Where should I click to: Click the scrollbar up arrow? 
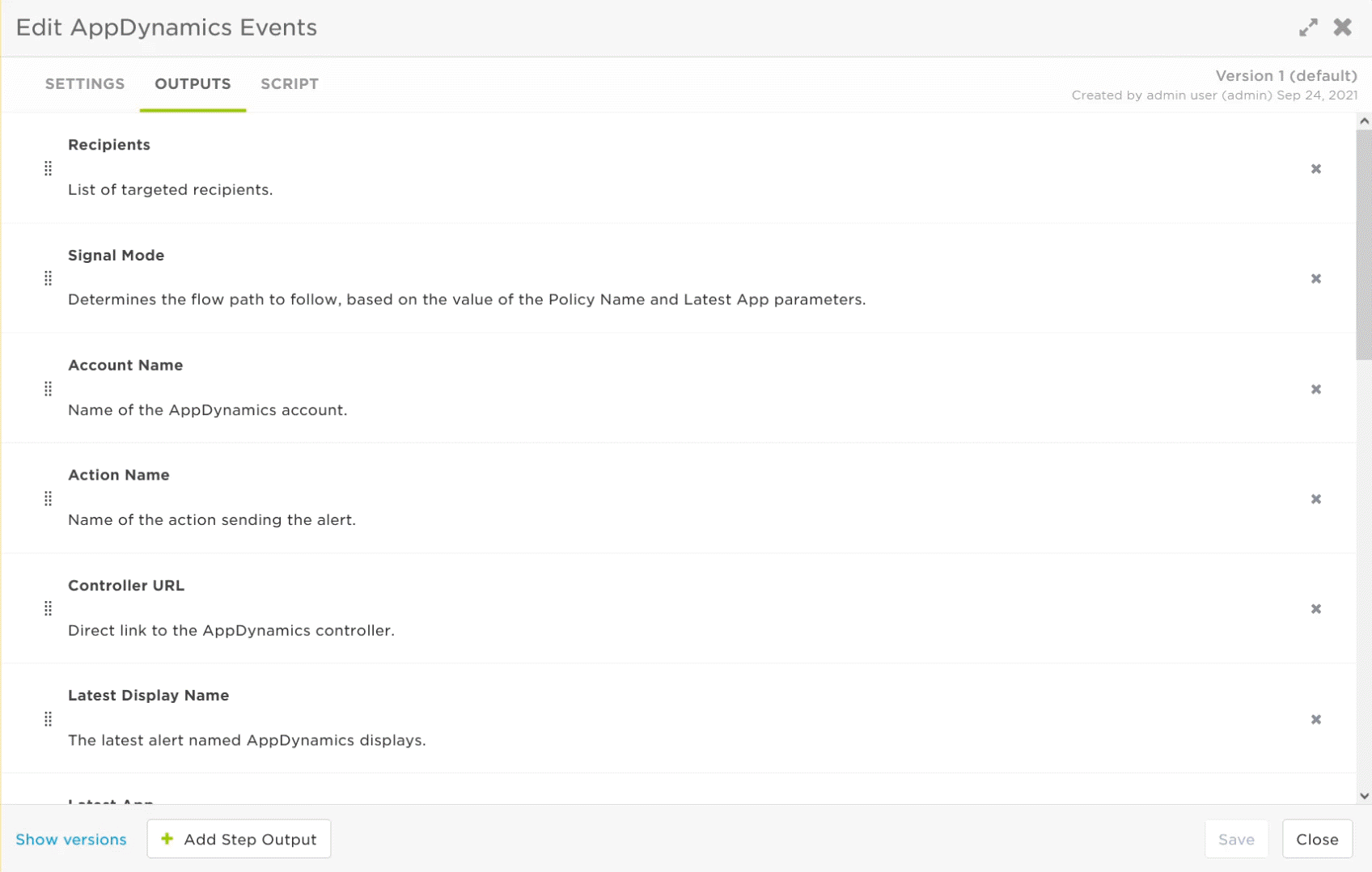pos(1364,121)
